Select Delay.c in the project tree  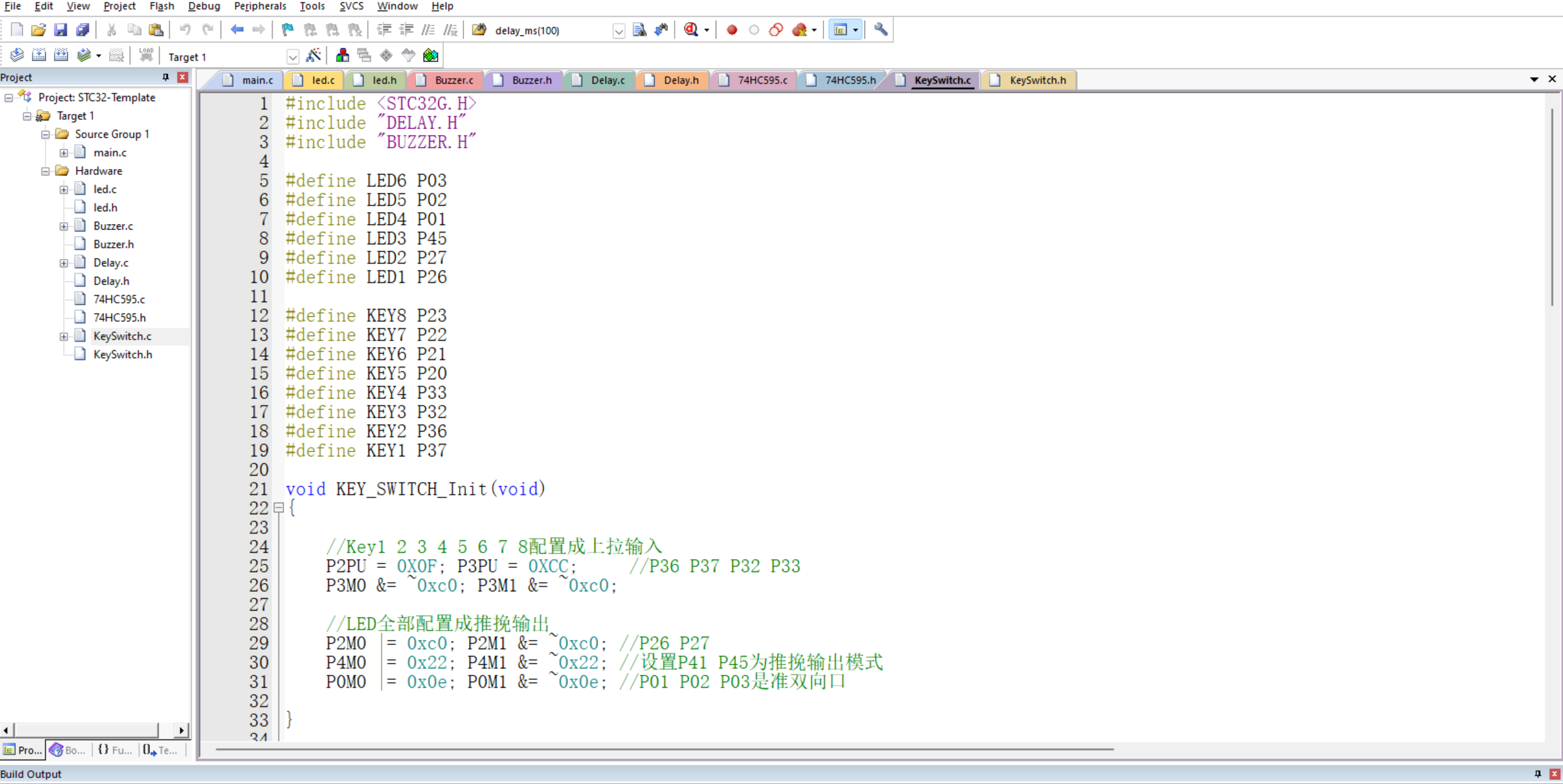111,263
